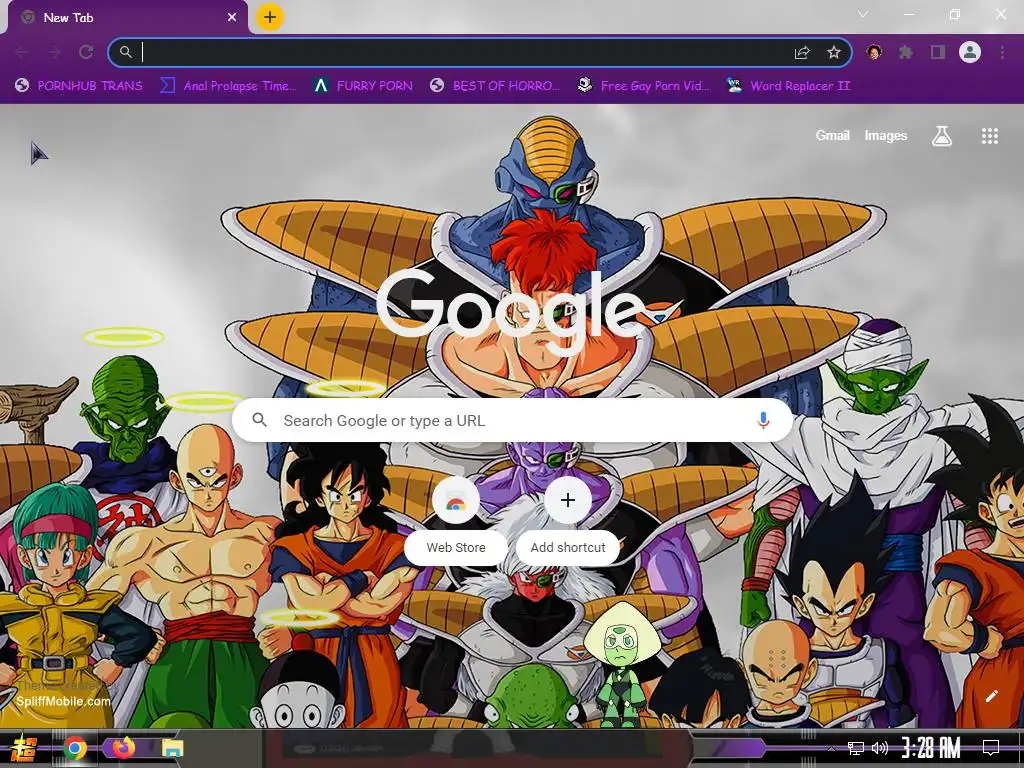Click the Gmail link
The image size is (1024, 768).
(x=833, y=136)
